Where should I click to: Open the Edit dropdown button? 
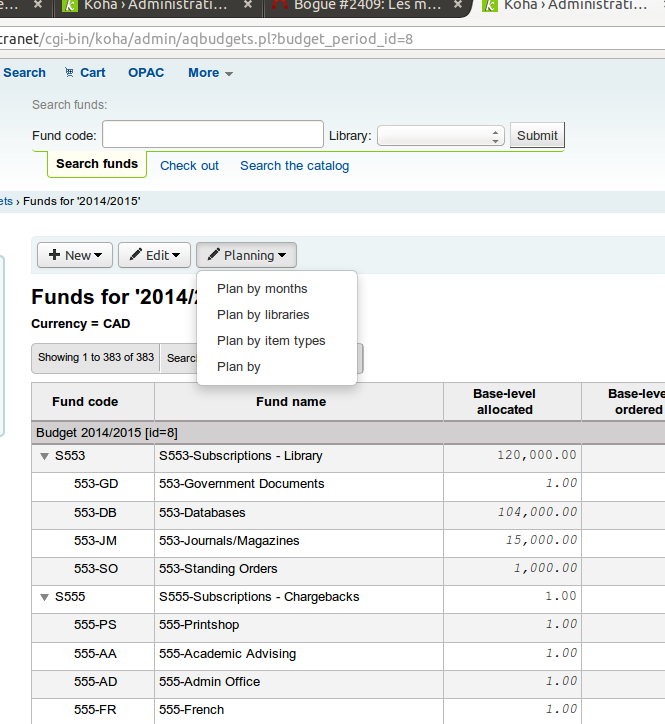coord(154,255)
